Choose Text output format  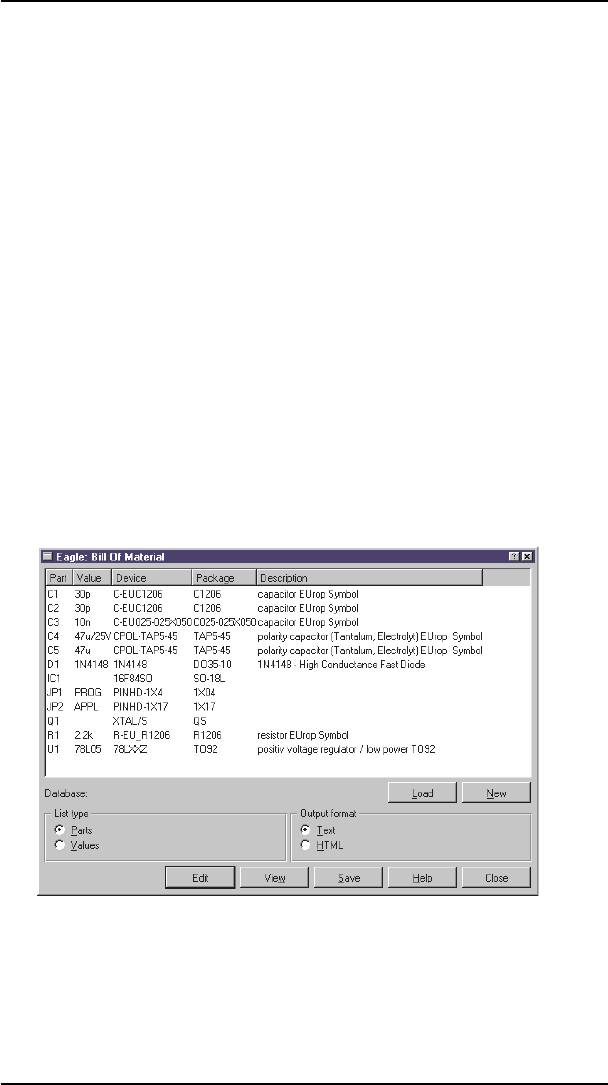click(306, 829)
